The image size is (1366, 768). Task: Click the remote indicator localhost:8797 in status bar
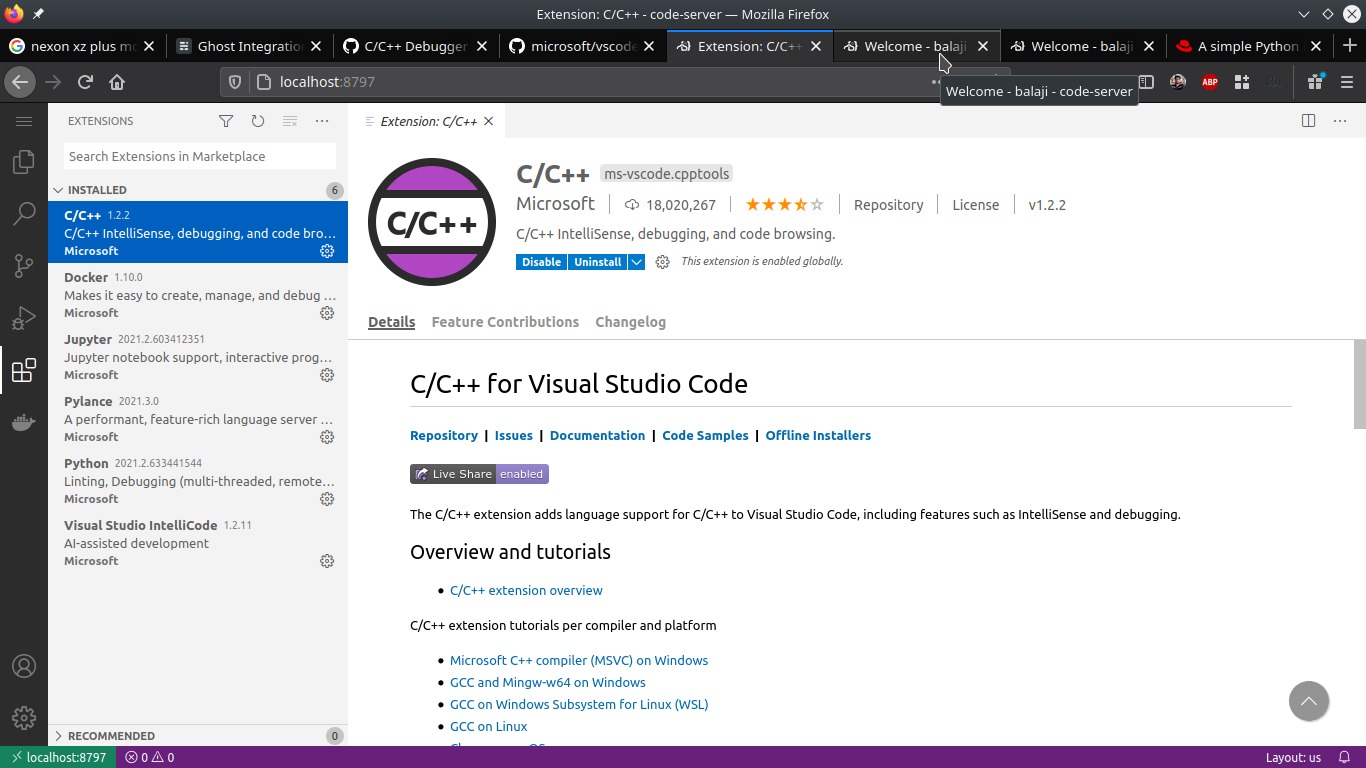[58, 757]
